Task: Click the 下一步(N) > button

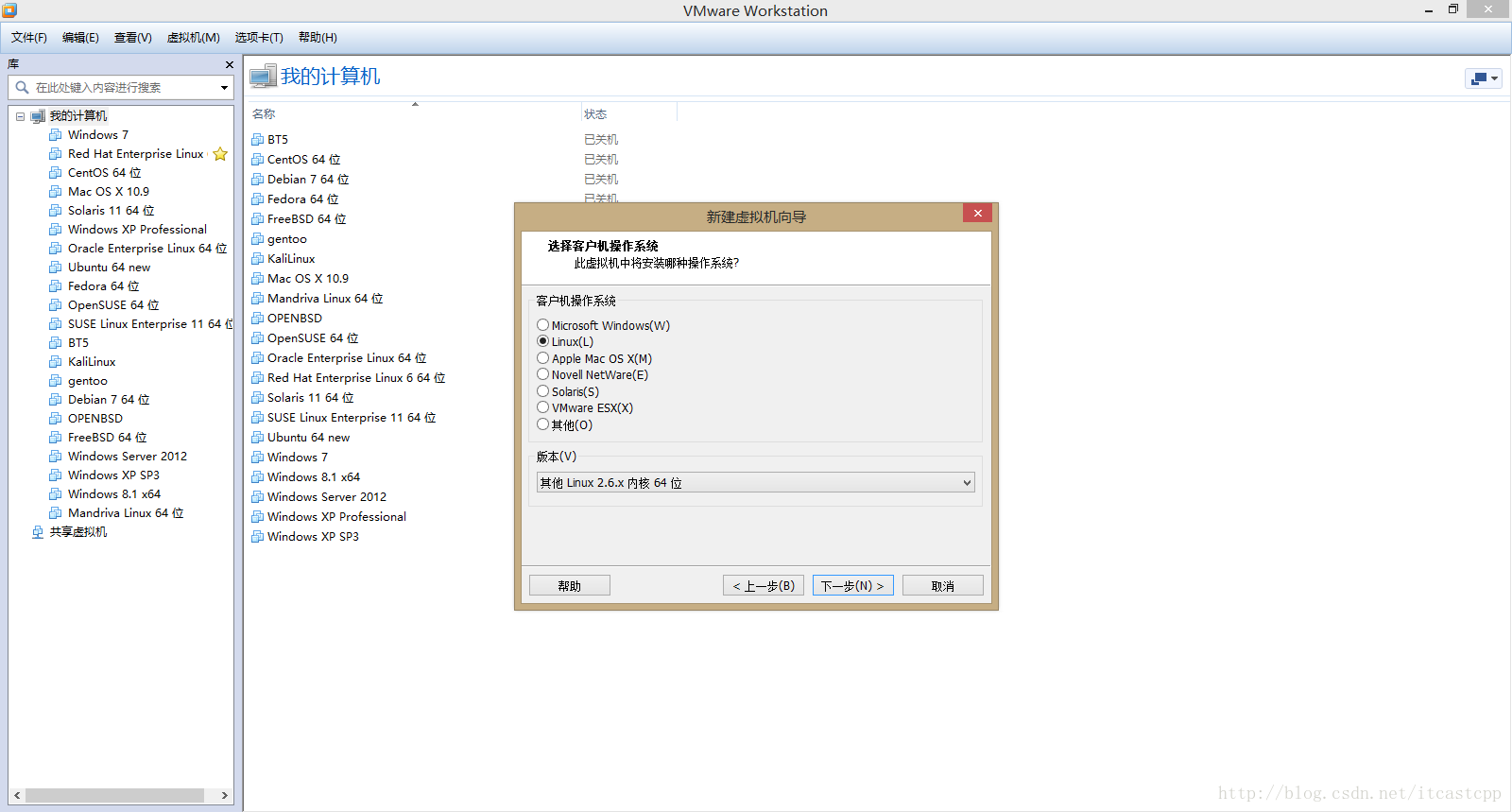Action: (852, 585)
